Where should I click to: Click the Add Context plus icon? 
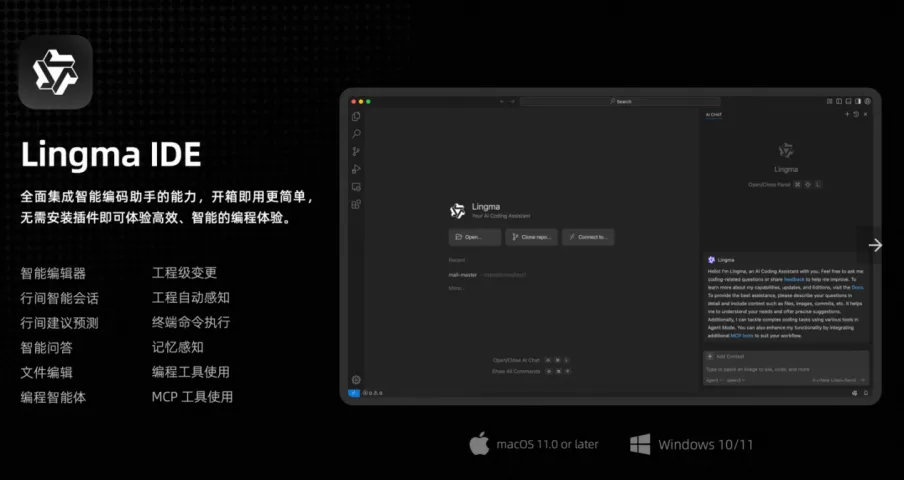pyautogui.click(x=710, y=357)
